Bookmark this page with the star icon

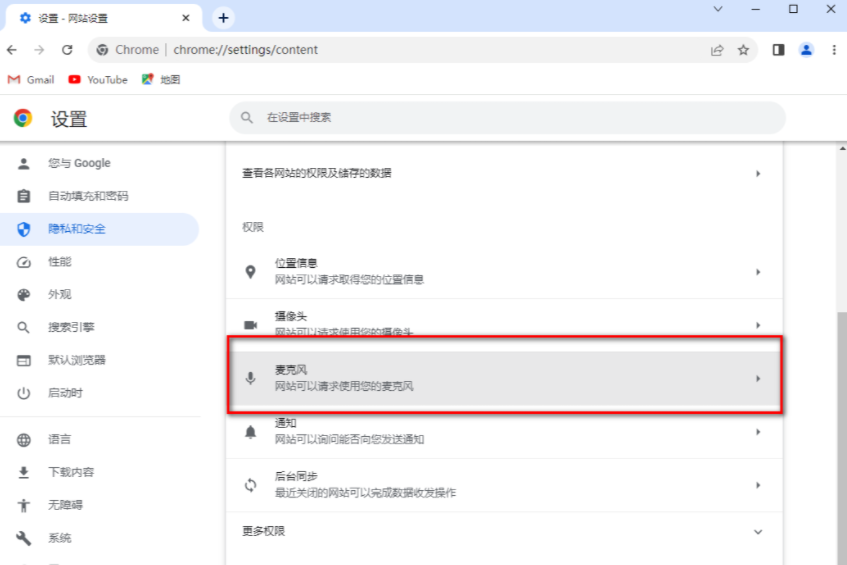click(x=743, y=50)
